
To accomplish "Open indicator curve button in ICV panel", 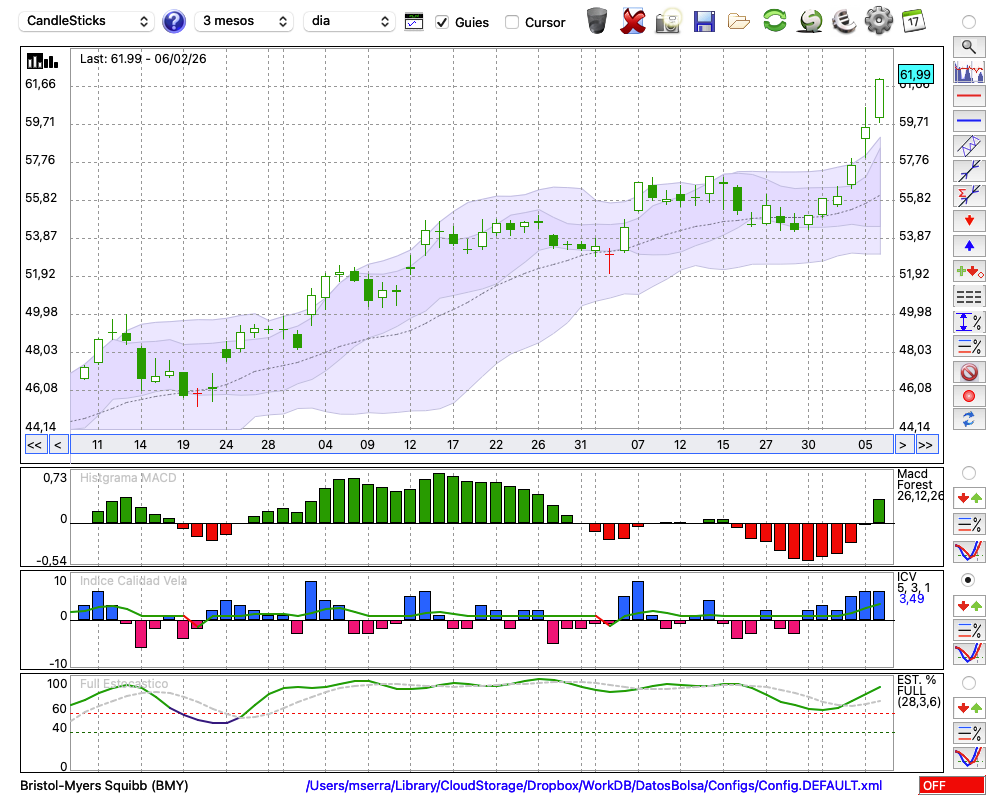I will (x=969, y=653).
